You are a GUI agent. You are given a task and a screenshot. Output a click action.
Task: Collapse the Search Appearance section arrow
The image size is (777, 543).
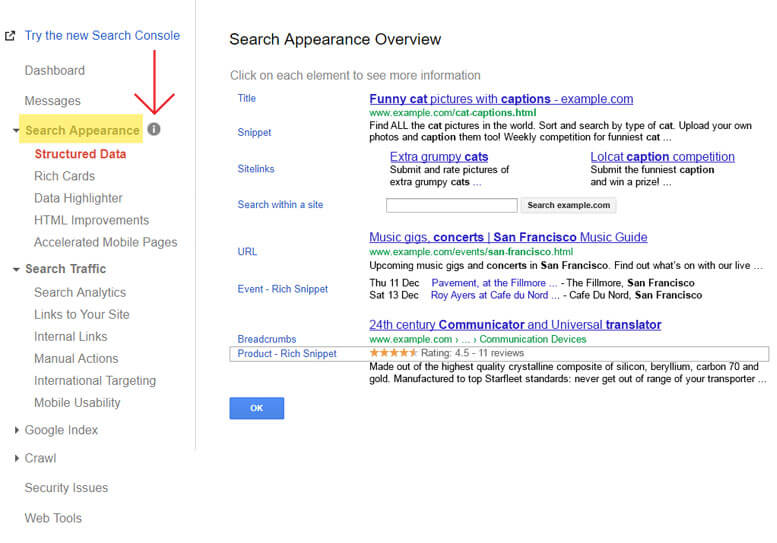[x=16, y=131]
